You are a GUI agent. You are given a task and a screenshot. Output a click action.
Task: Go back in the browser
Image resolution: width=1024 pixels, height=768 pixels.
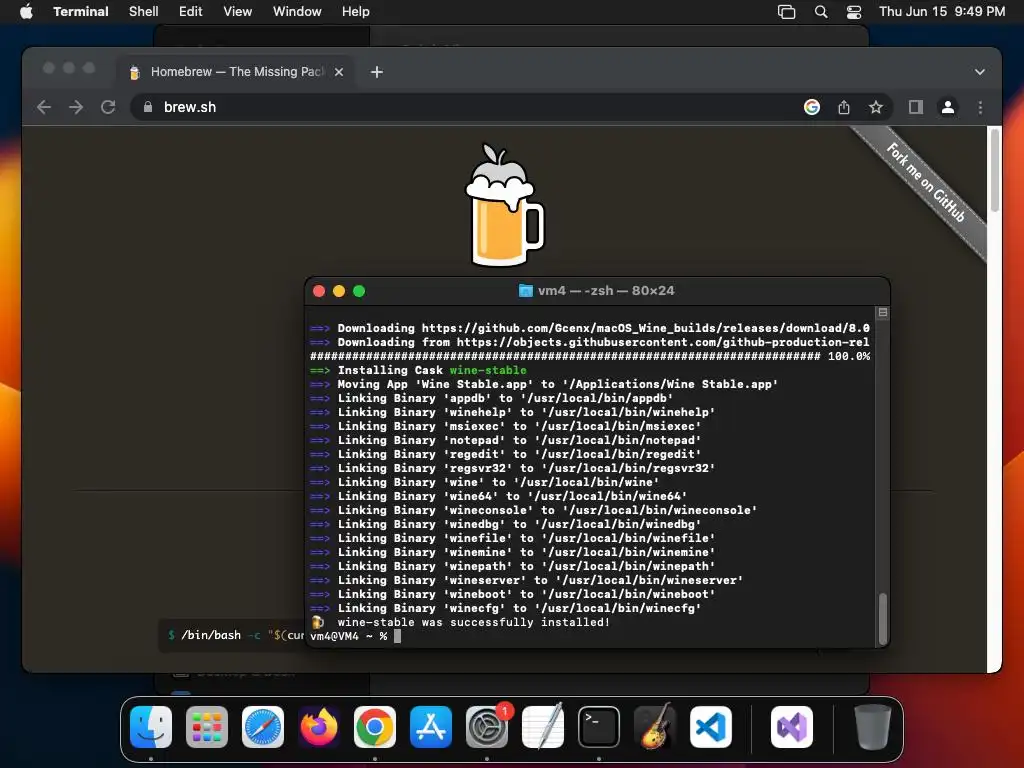pos(44,107)
